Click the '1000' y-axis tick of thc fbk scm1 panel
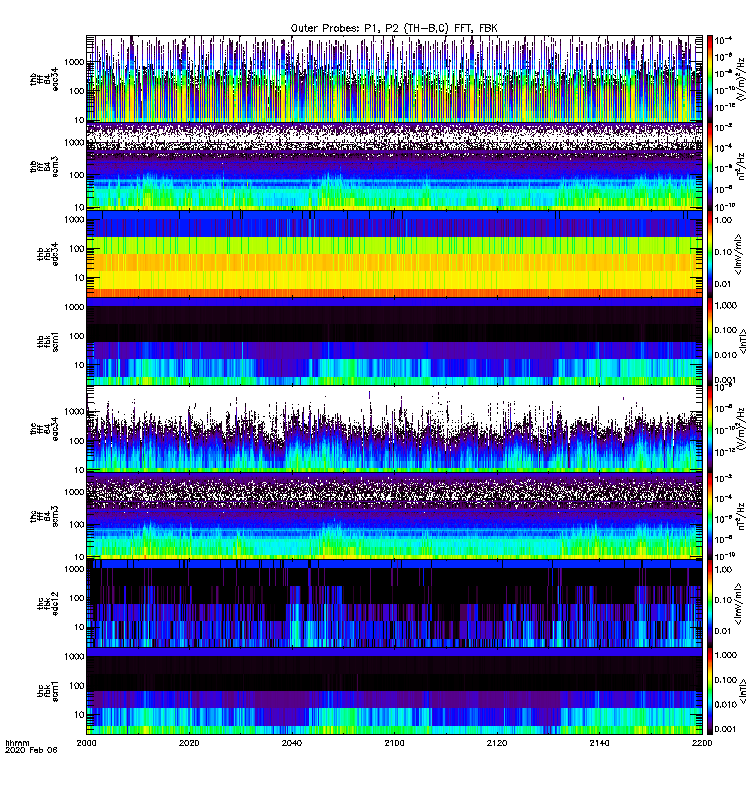 click(74, 657)
